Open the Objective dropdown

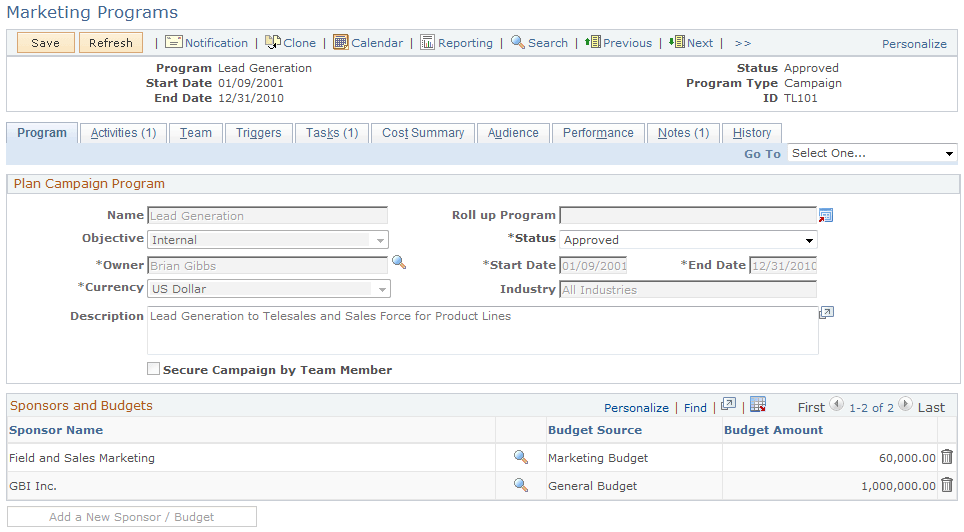268,240
